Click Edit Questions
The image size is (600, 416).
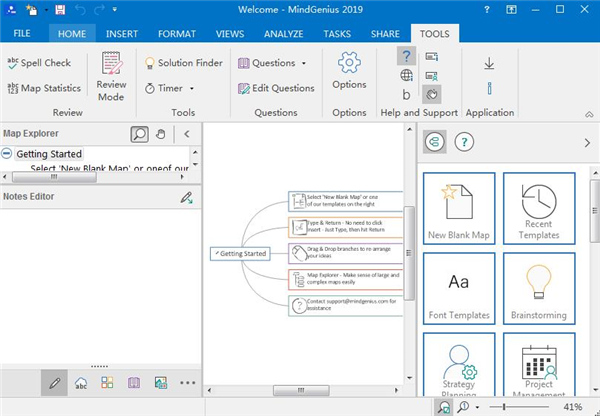click(x=277, y=88)
